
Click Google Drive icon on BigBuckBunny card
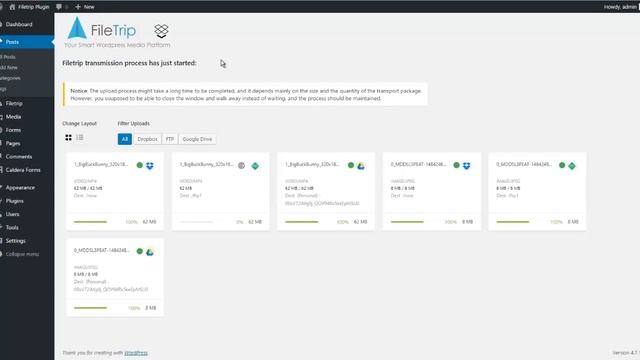pyautogui.click(x=361, y=166)
